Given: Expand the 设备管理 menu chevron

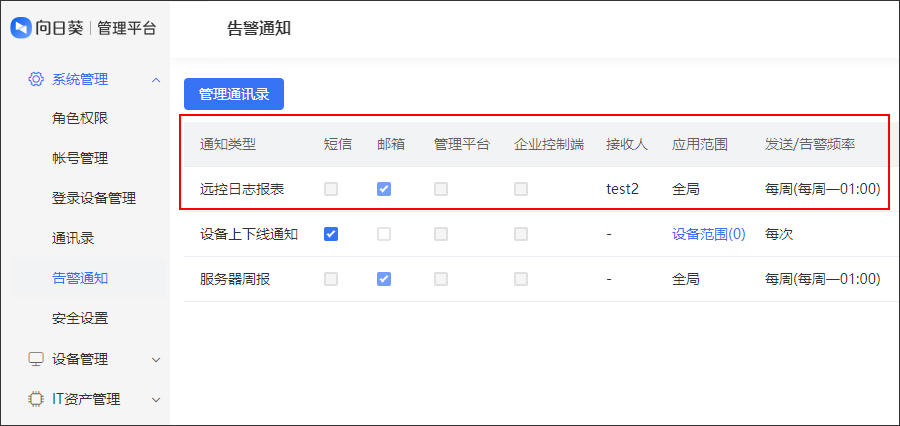Looking at the screenshot, I should (x=156, y=360).
